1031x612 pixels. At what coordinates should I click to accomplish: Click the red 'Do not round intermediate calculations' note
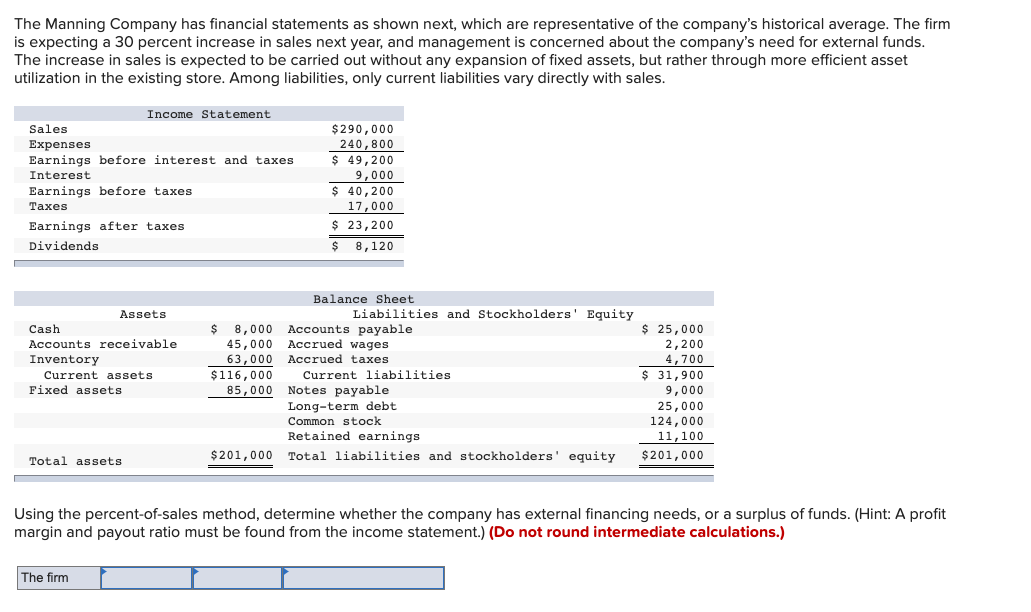tap(636, 532)
